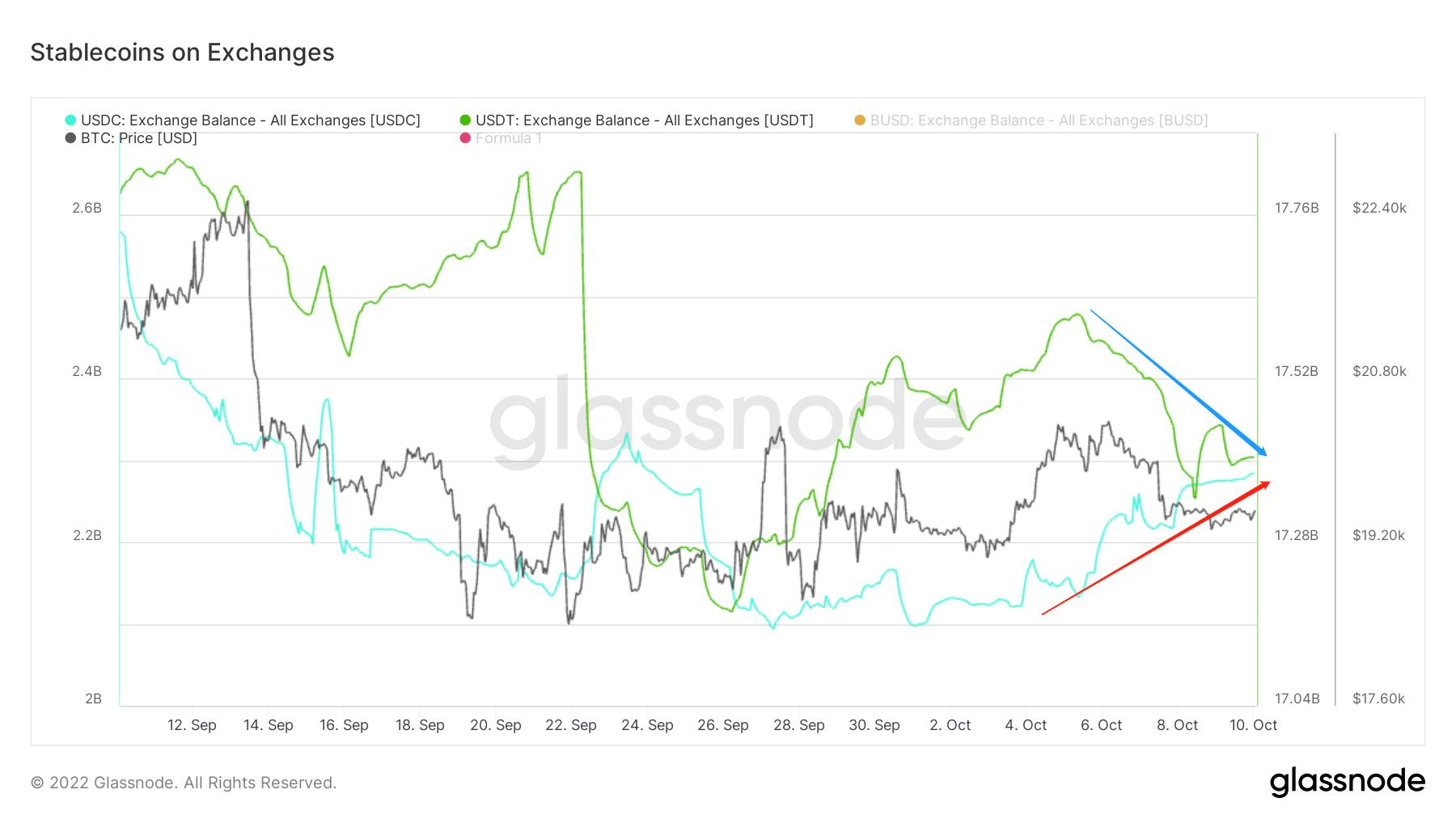Click the Stablecoins on Exchanges title
The image size is (1456, 819).
coord(182,53)
